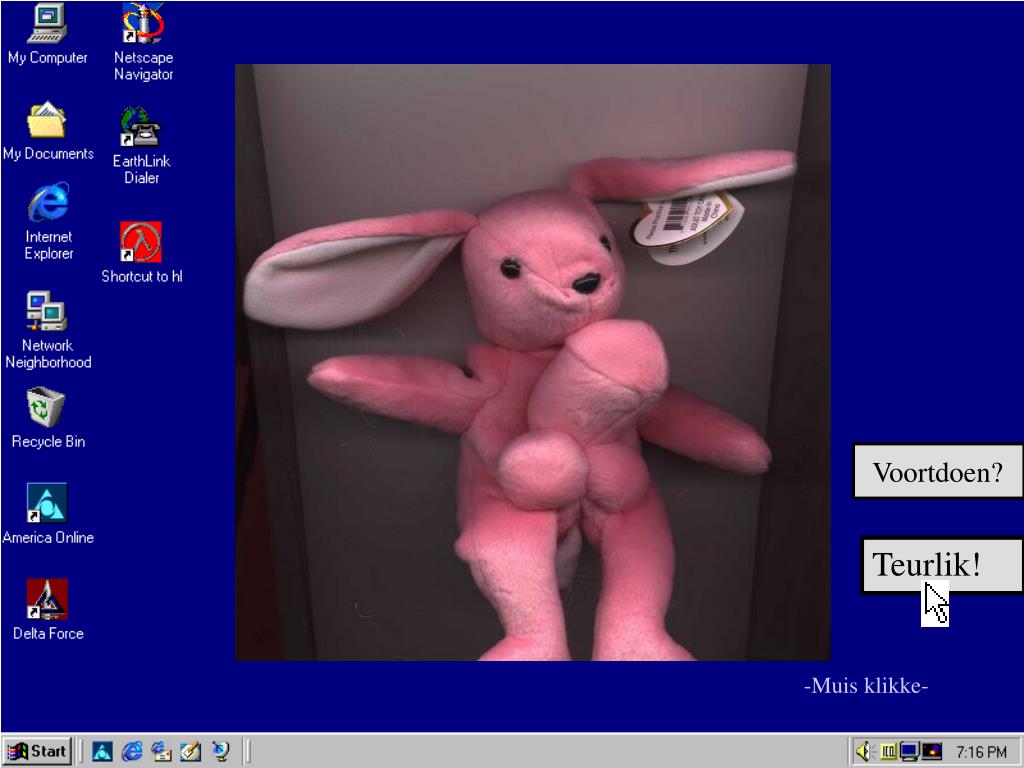The width and height of the screenshot is (1024, 768).
Task: Click the Internet Explorer desktop icon
Action: coord(48,203)
